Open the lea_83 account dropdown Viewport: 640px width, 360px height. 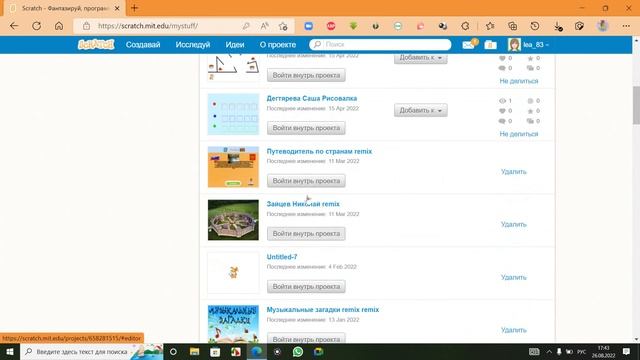pos(536,45)
